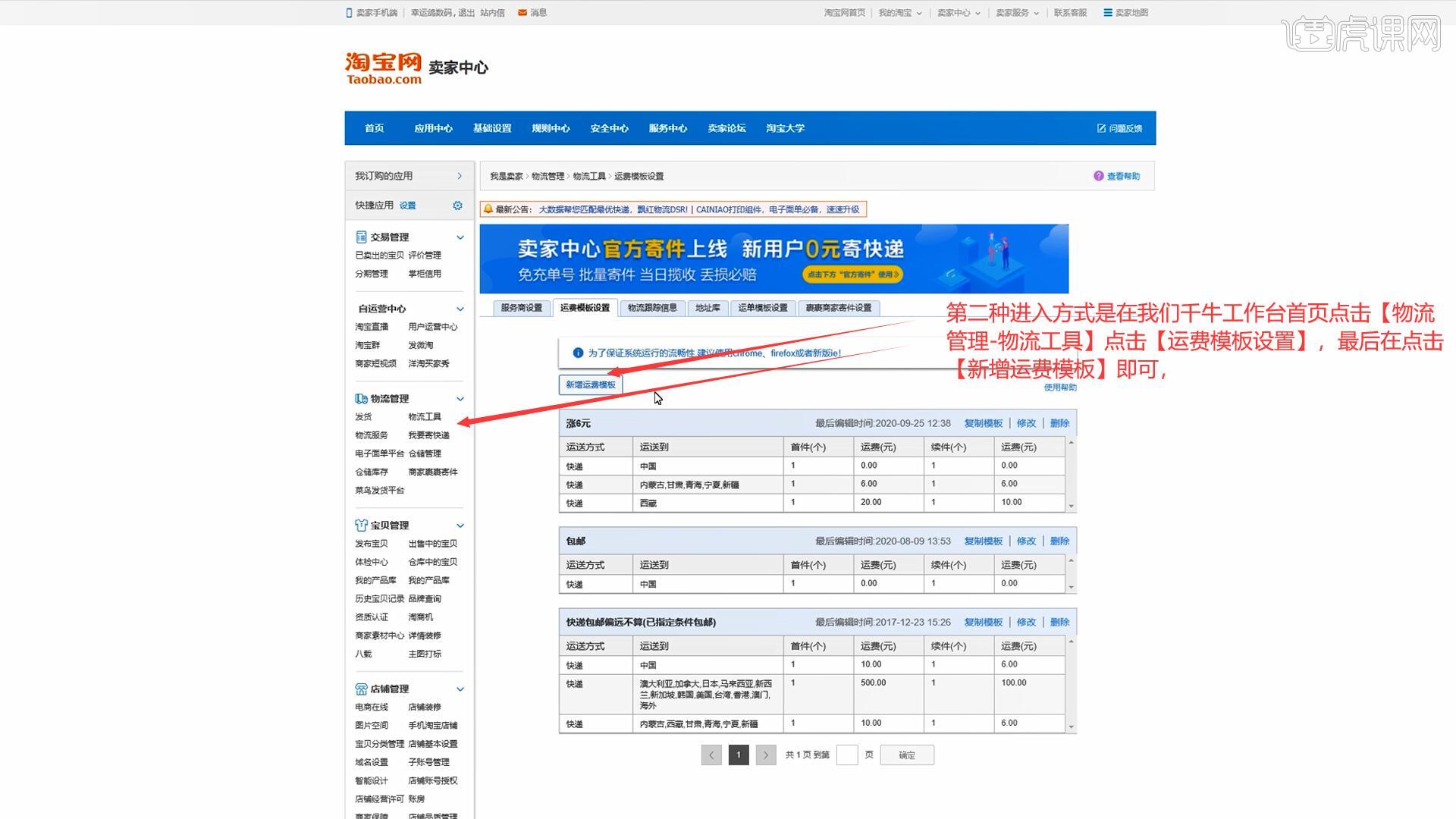Image resolution: width=1456 pixels, height=819 pixels.
Task: Go to previous page arrow in pagination
Action: tap(711, 755)
